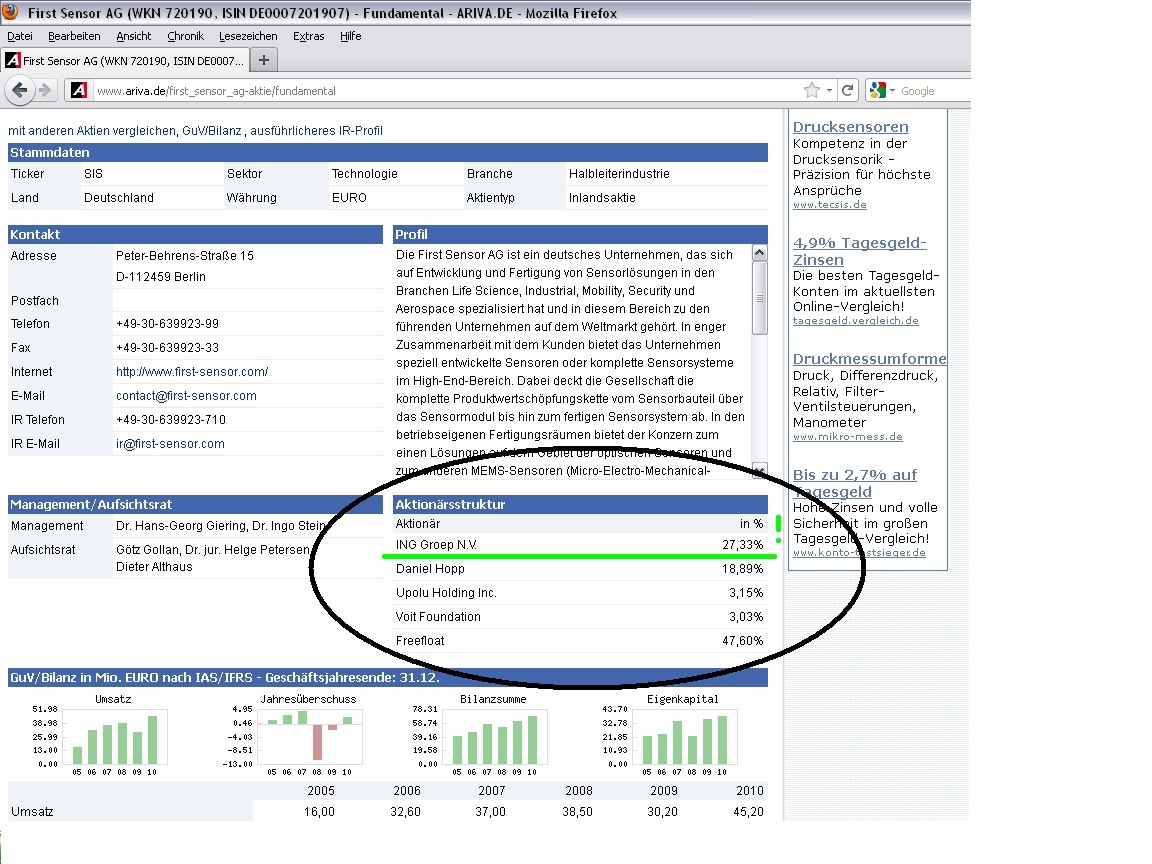
Task: Click the ir@first-sensor.com email link
Action: [170, 444]
